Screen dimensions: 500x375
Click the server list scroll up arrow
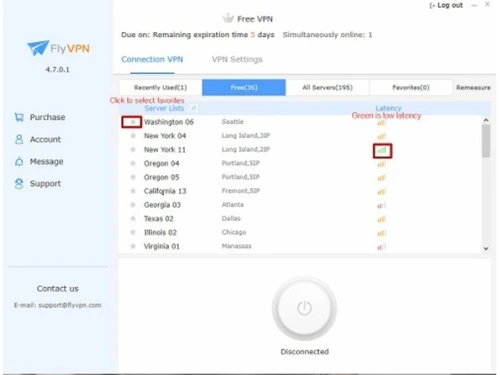(486, 120)
